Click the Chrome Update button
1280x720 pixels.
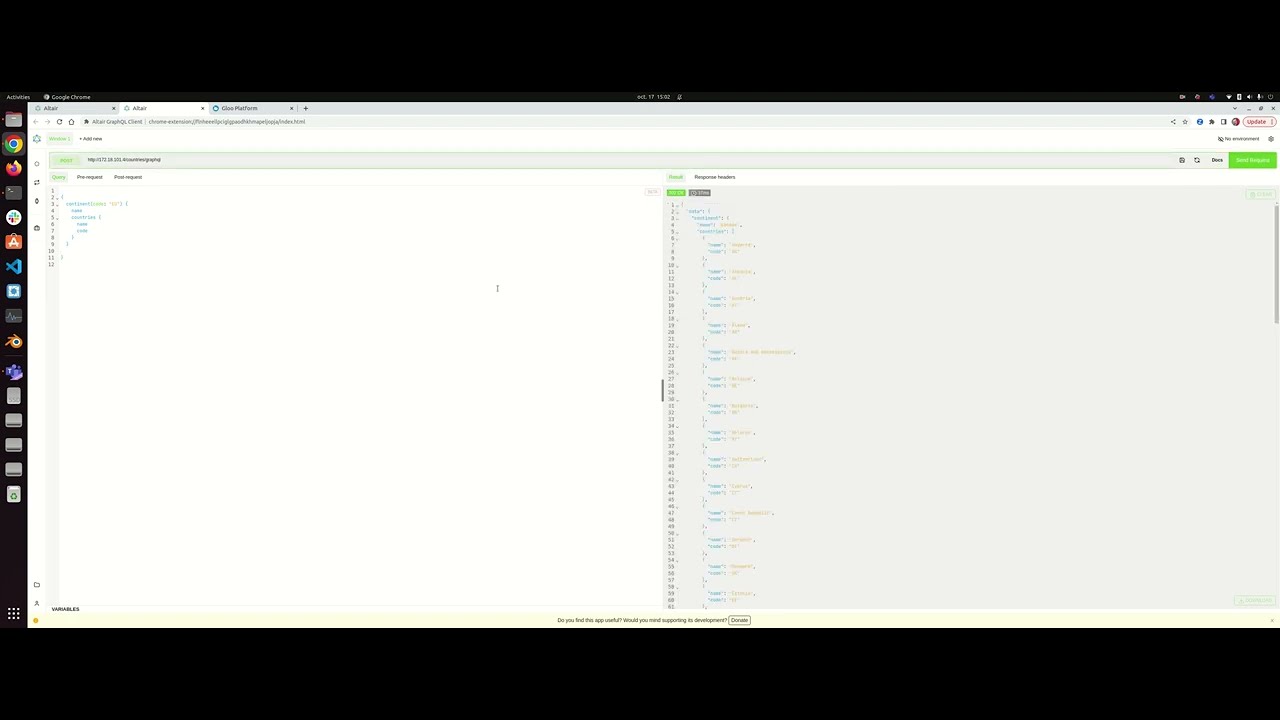pos(1258,122)
